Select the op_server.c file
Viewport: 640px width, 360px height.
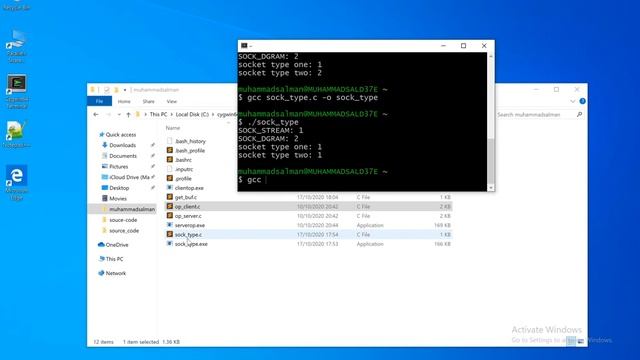pos(184,216)
